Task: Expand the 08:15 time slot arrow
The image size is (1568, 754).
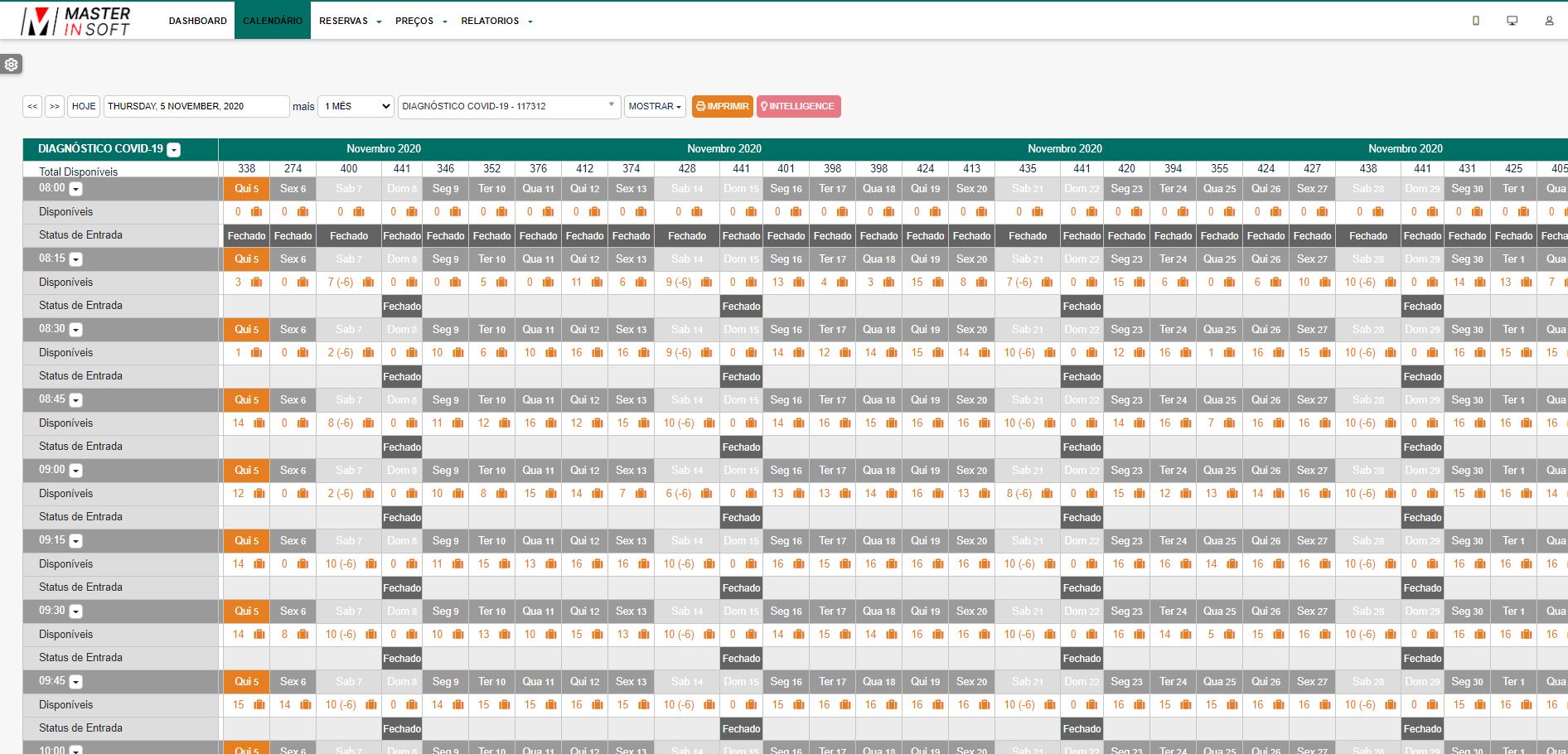Action: pos(75,259)
